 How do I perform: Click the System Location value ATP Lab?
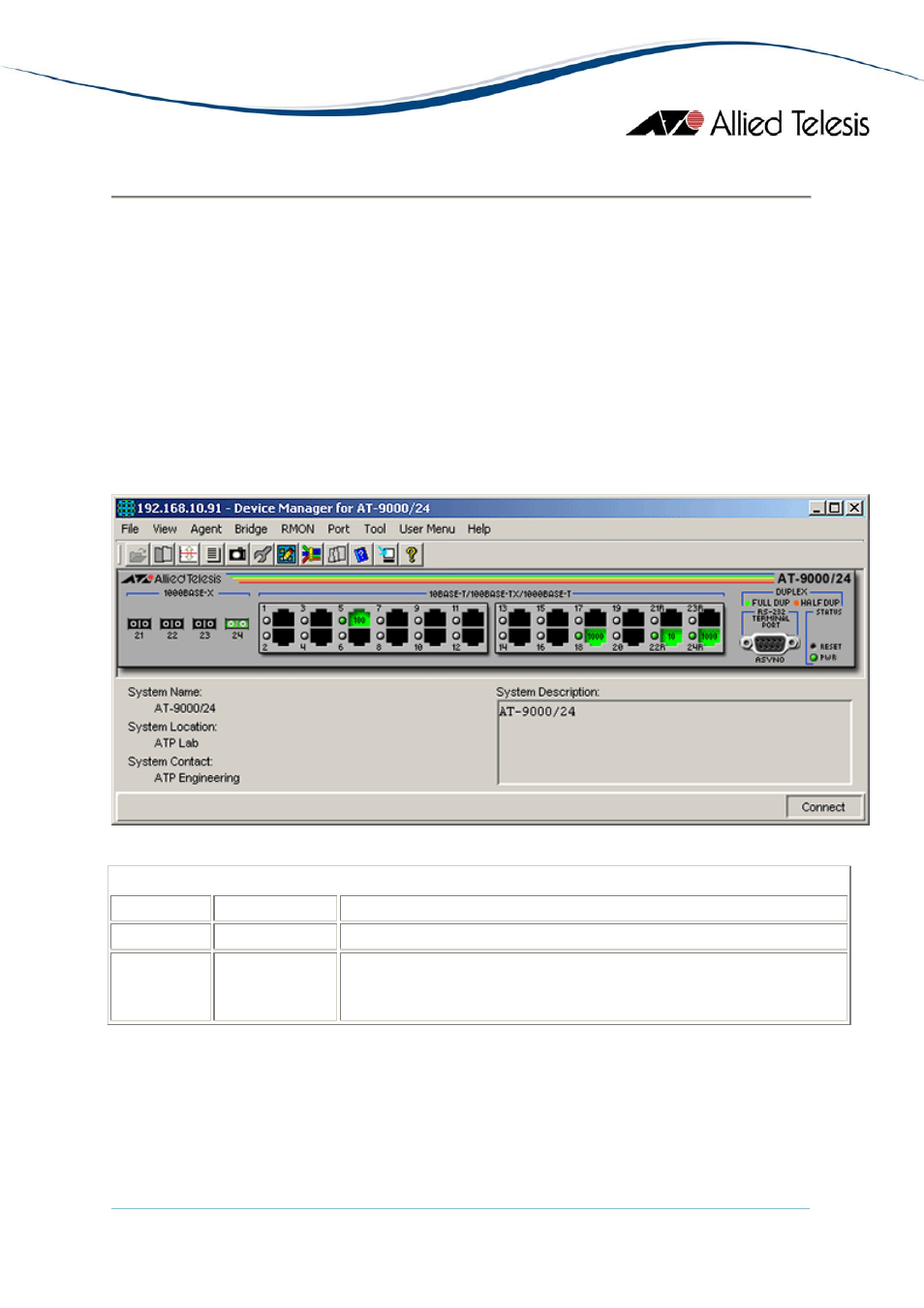(x=176, y=744)
